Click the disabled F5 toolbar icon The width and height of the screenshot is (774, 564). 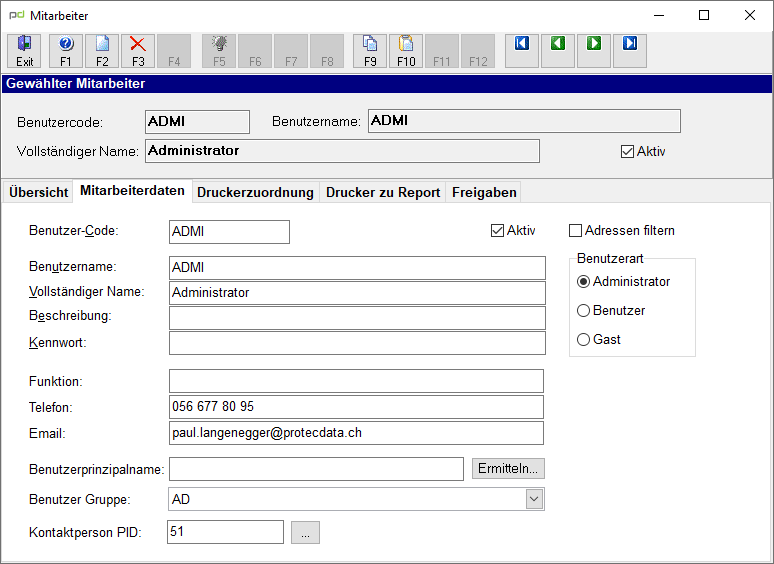[219, 51]
